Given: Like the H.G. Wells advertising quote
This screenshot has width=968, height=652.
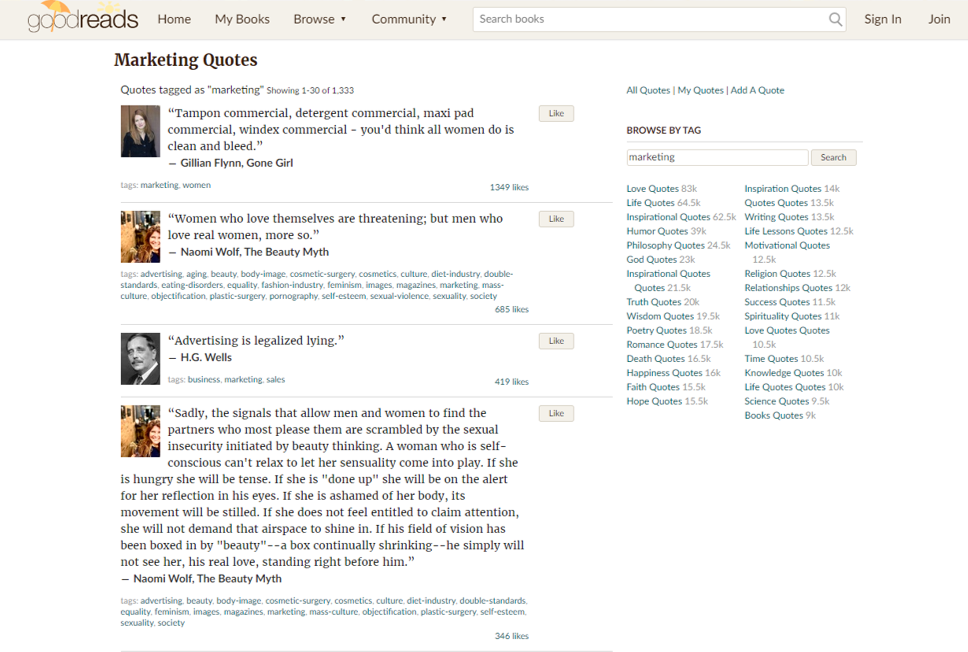Looking at the screenshot, I should tap(556, 341).
